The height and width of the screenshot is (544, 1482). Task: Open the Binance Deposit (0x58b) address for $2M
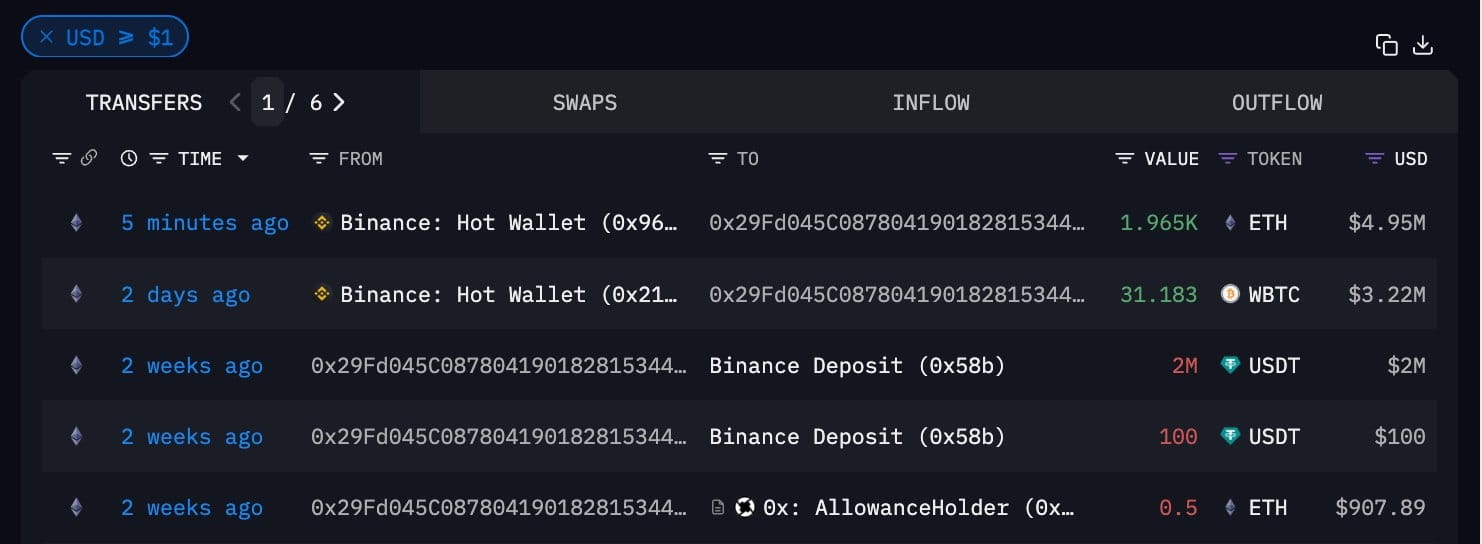point(857,366)
